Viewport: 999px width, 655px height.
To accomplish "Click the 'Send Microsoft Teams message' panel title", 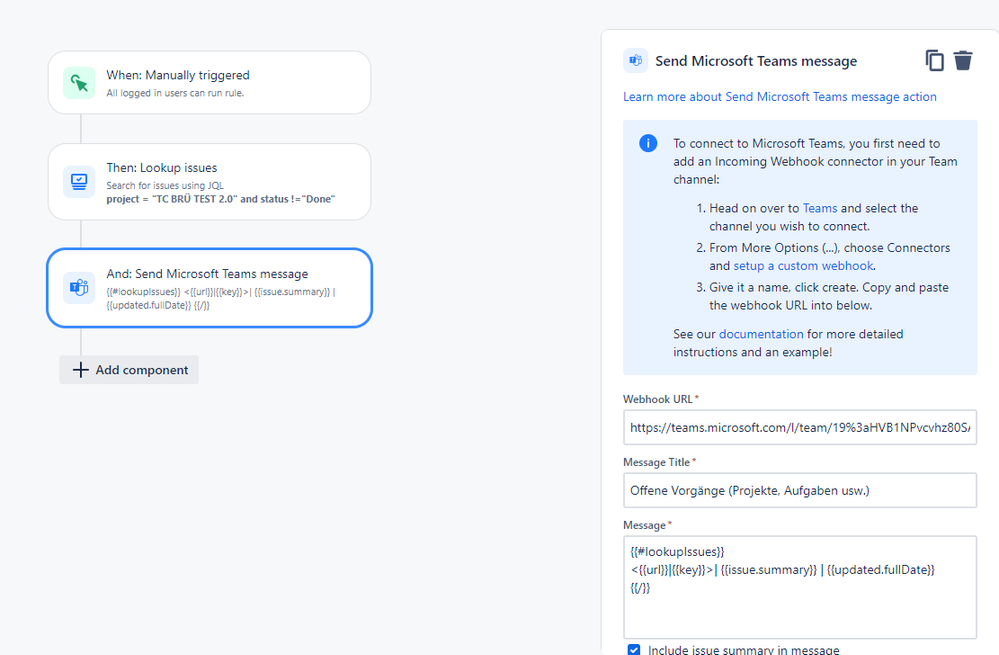I will (756, 61).
